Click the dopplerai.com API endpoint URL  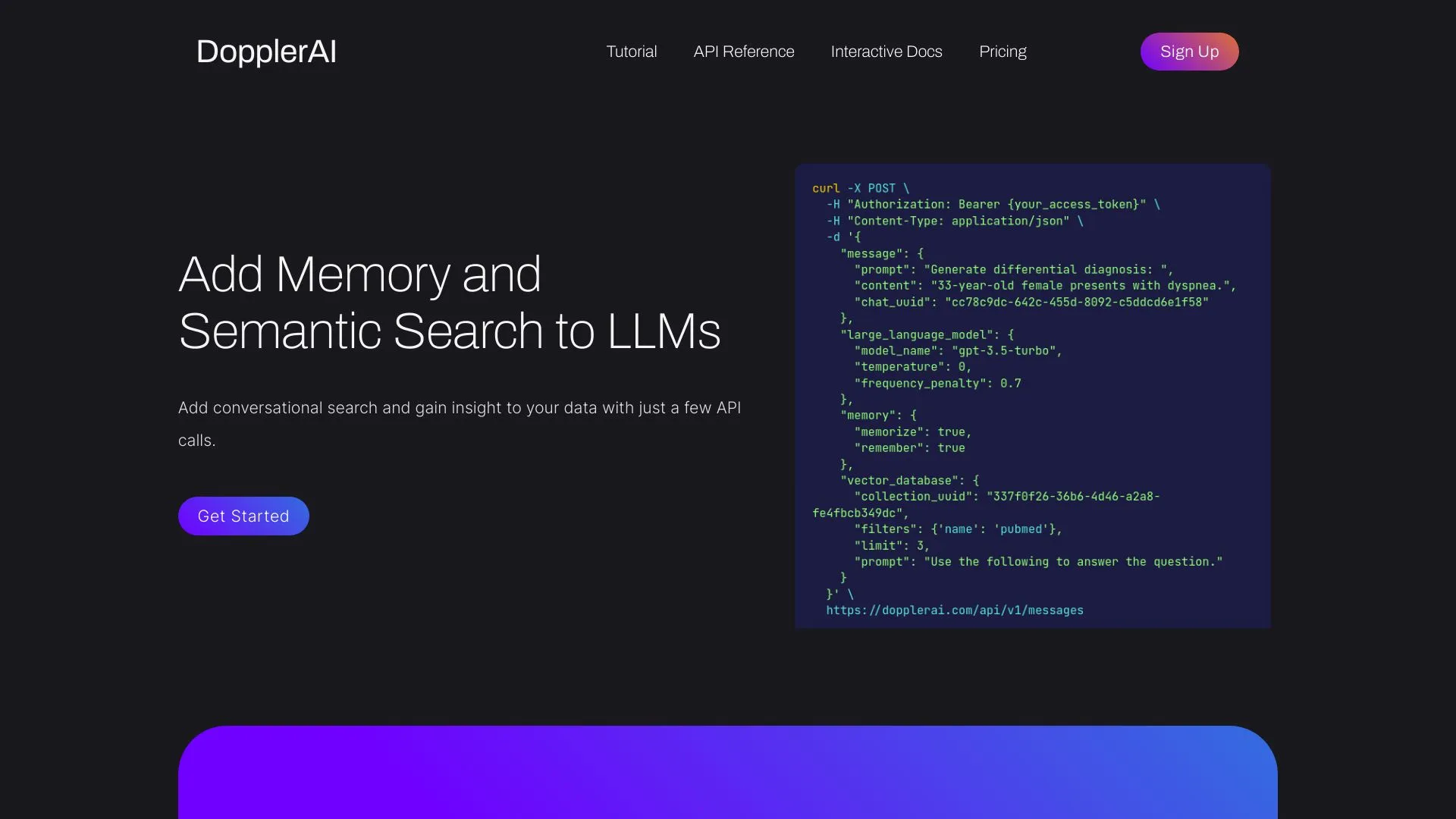955,610
